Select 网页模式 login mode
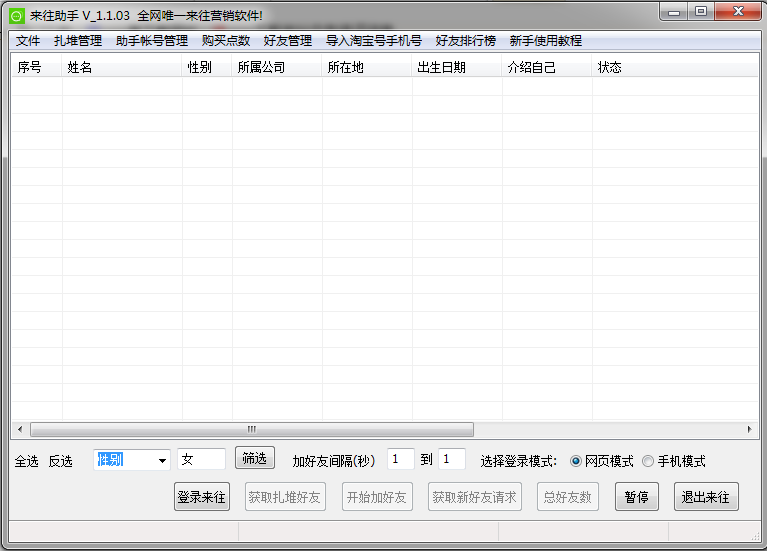Image resolution: width=767 pixels, height=551 pixels. (x=576, y=461)
